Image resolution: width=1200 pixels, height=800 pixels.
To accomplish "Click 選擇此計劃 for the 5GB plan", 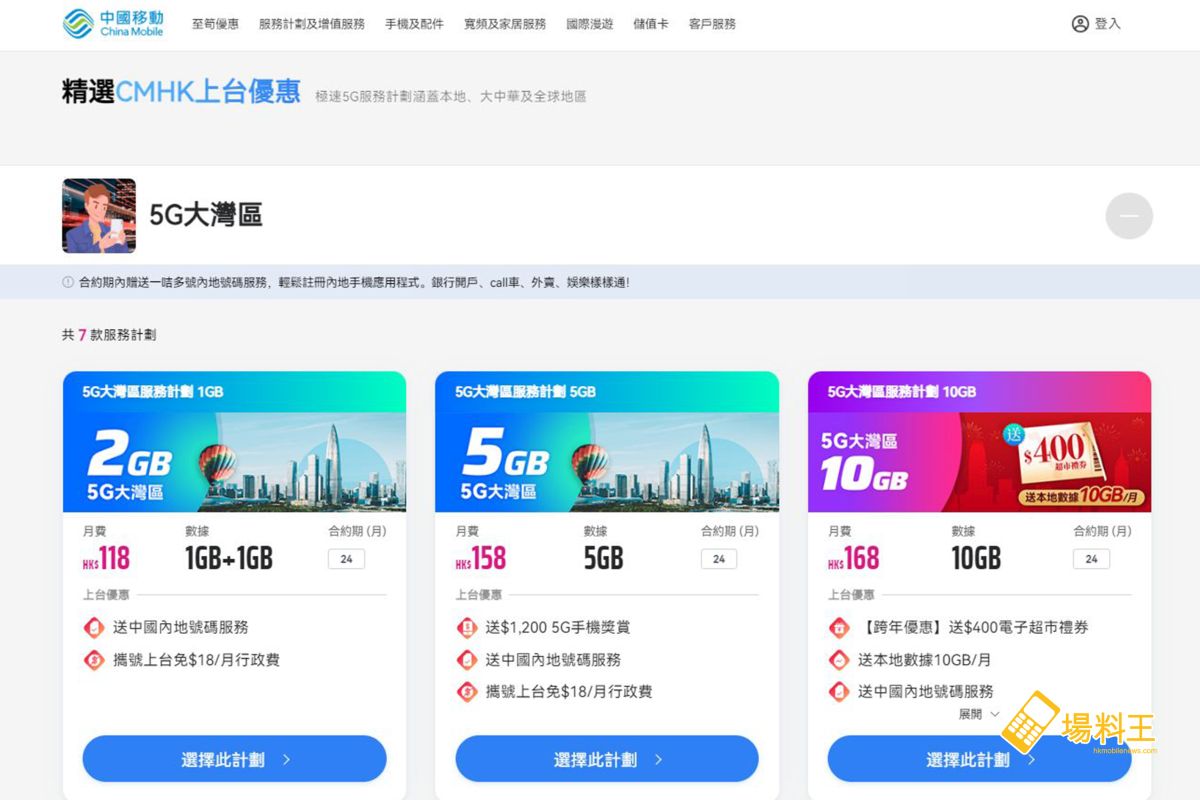I will 607,759.
